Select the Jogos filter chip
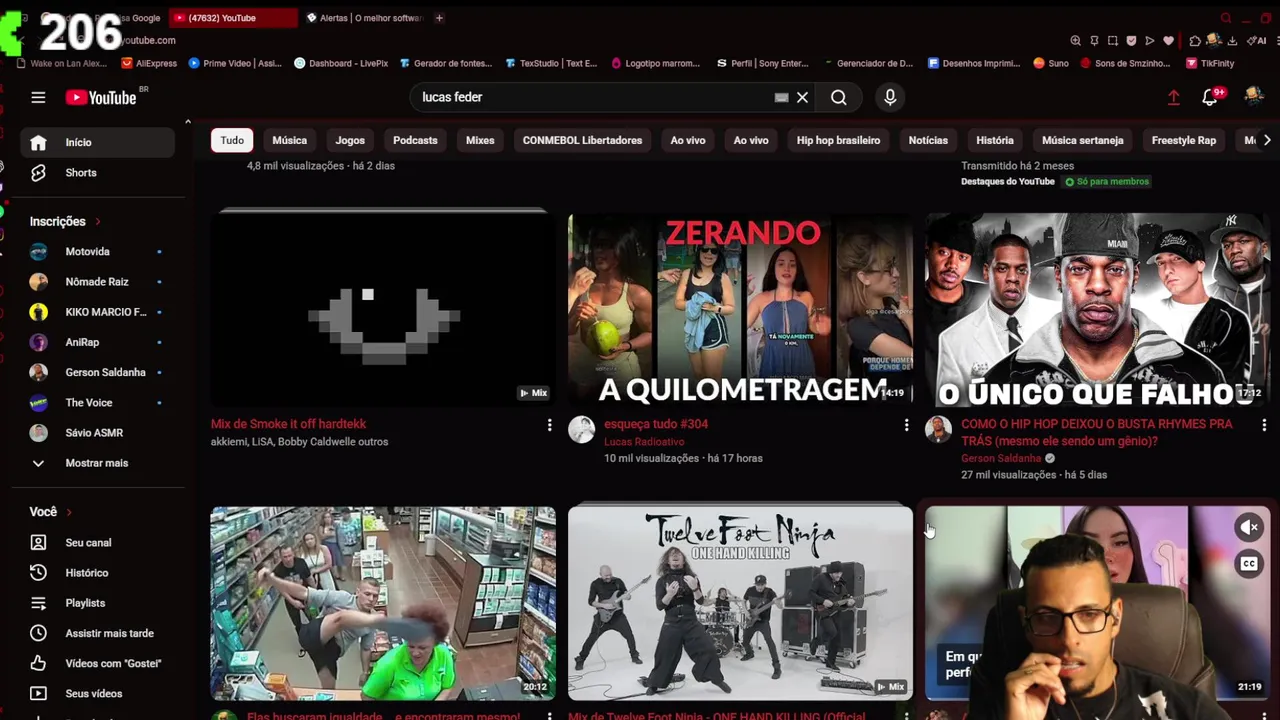The width and height of the screenshot is (1280, 720). (350, 140)
